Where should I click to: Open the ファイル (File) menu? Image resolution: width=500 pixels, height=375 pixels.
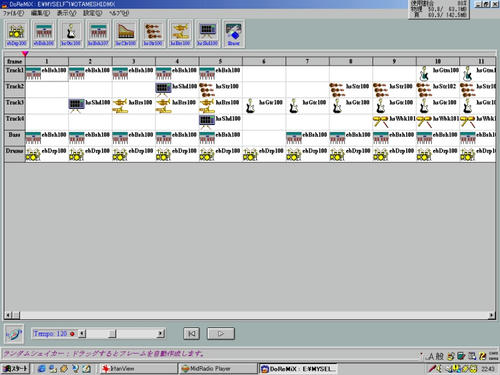pyautogui.click(x=13, y=13)
